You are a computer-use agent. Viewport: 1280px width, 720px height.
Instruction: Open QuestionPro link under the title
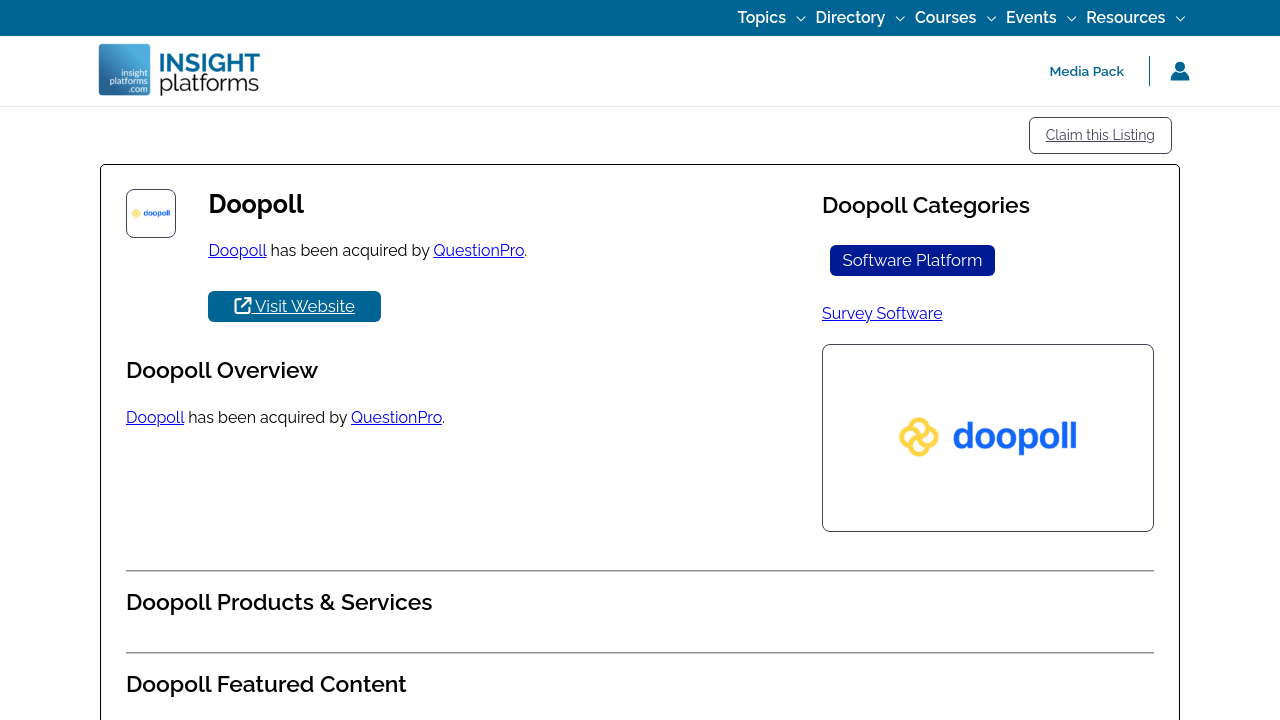click(479, 250)
